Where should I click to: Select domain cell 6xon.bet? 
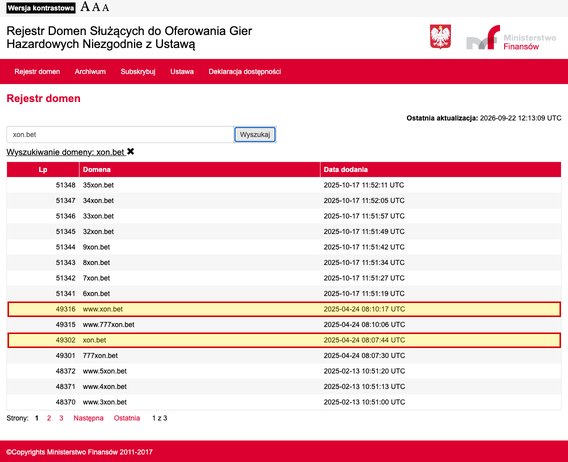[96, 294]
